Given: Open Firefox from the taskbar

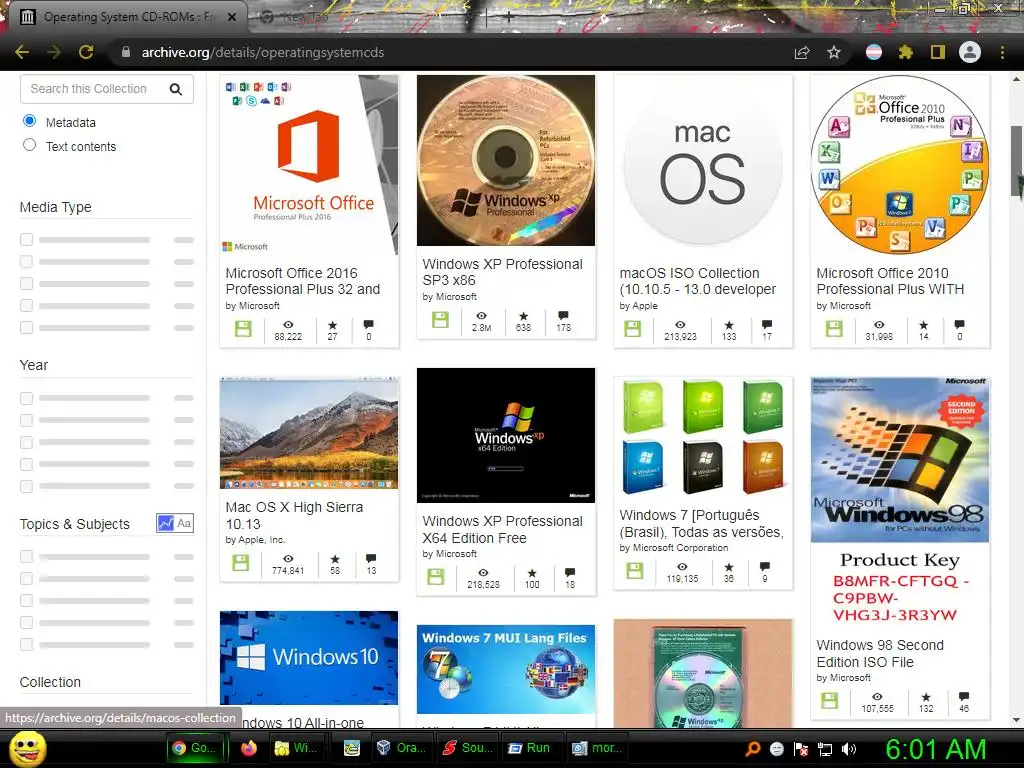Looking at the screenshot, I should (249, 748).
